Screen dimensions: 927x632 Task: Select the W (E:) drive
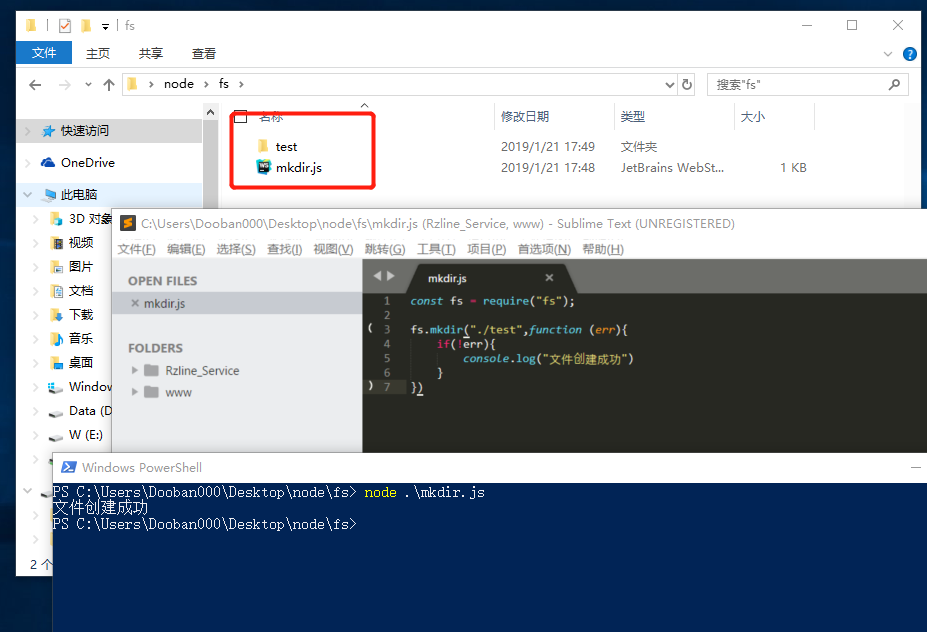[86, 435]
